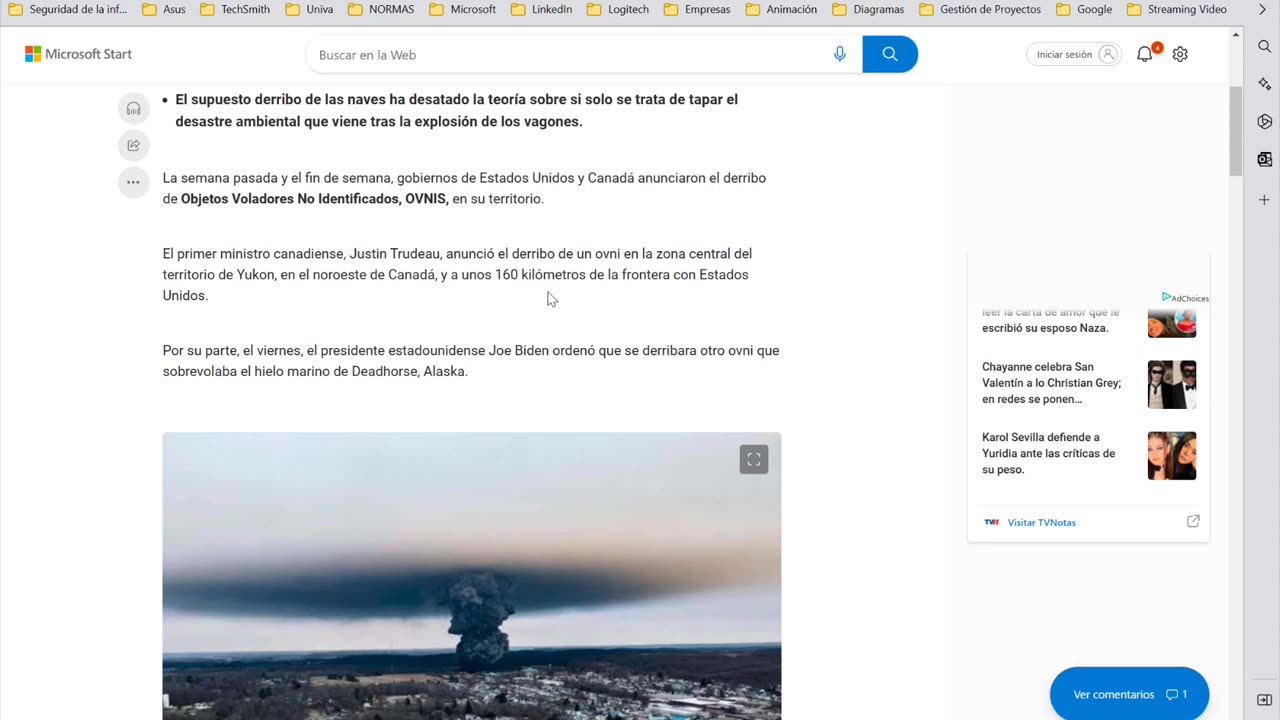Show more bookmarks with the chevron arrow
Screen dimensions: 1280x720
click(1262, 9)
